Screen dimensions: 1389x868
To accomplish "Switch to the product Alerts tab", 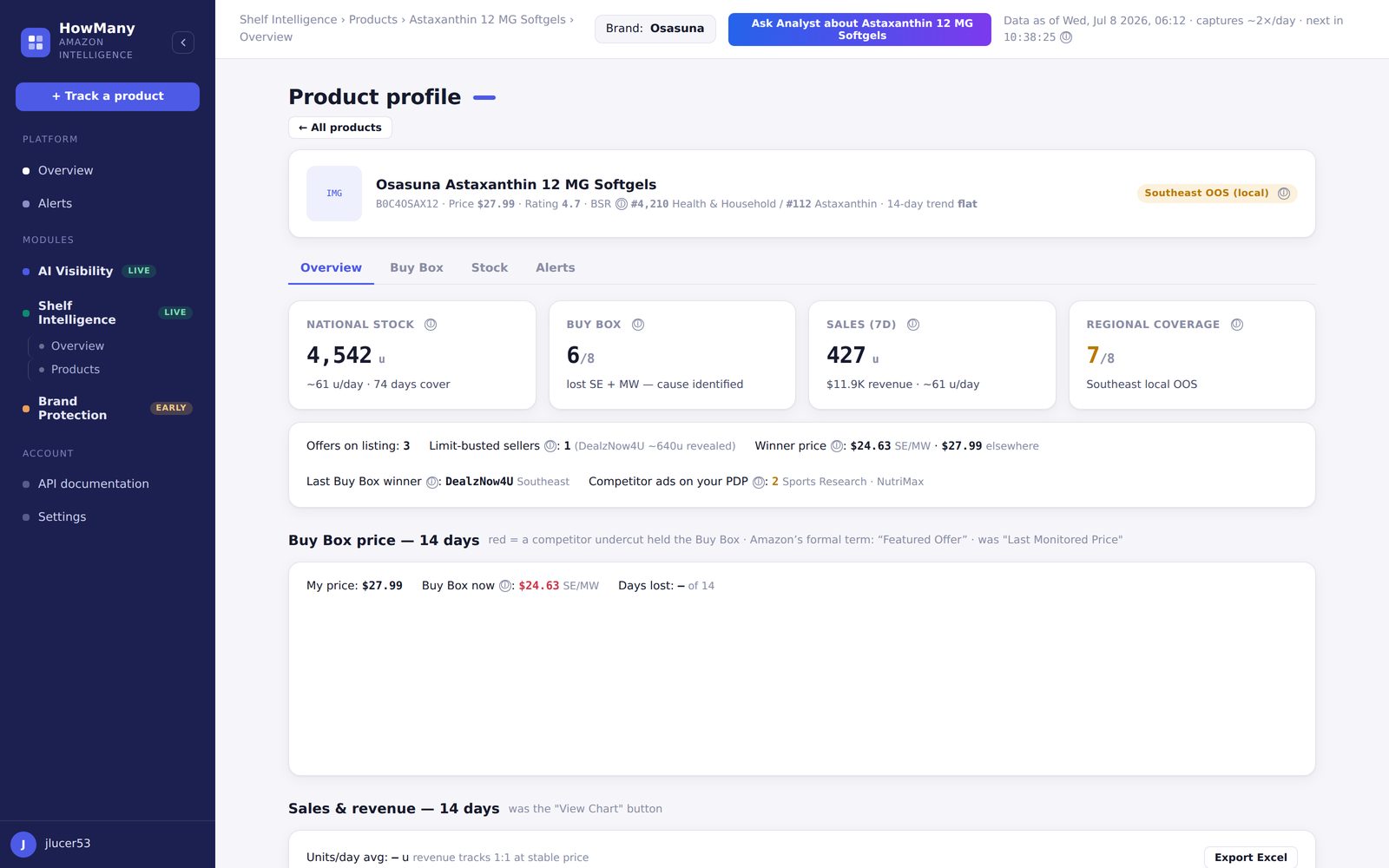I will [556, 267].
